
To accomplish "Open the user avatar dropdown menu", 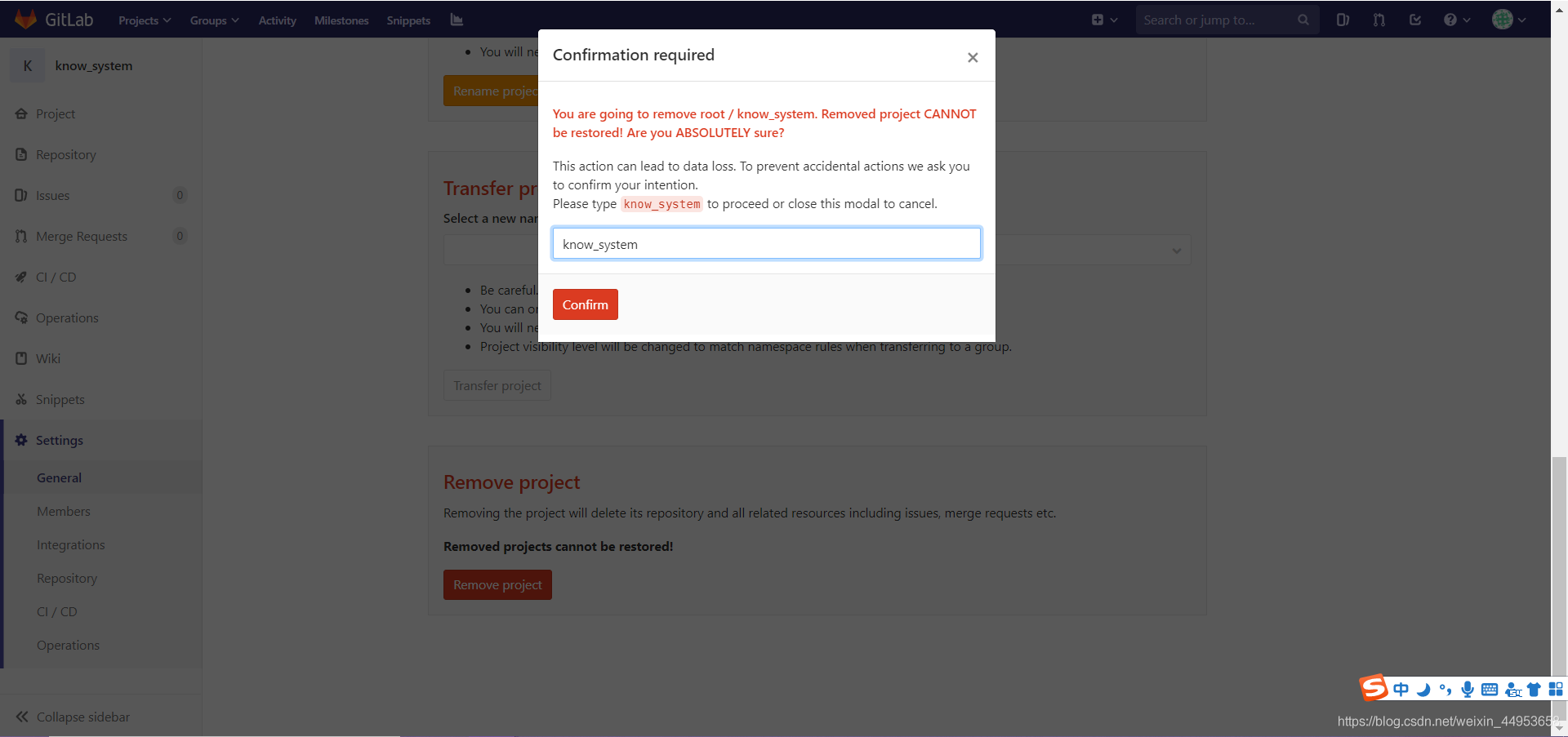I will (x=1508, y=20).
